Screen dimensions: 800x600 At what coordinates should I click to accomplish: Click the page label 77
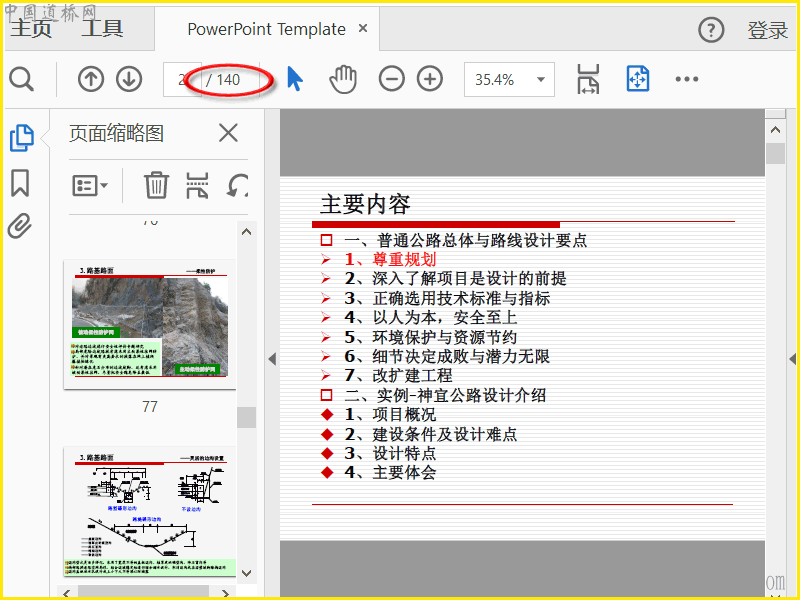(x=149, y=407)
